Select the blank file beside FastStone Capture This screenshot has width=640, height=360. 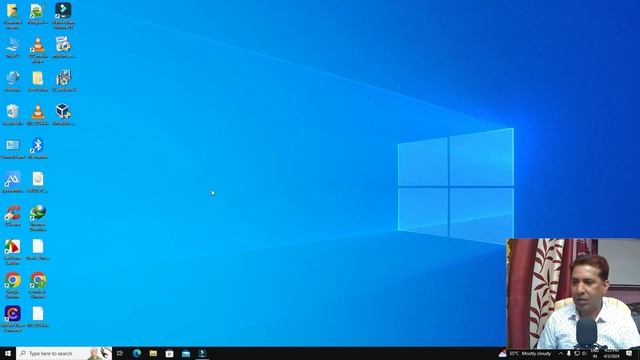(38, 249)
